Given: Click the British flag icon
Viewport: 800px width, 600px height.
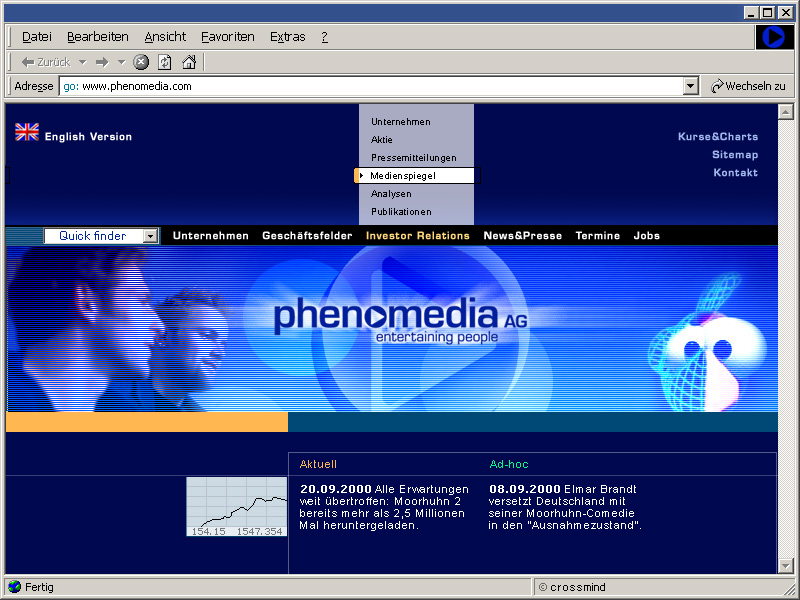Looking at the screenshot, I should (27, 132).
